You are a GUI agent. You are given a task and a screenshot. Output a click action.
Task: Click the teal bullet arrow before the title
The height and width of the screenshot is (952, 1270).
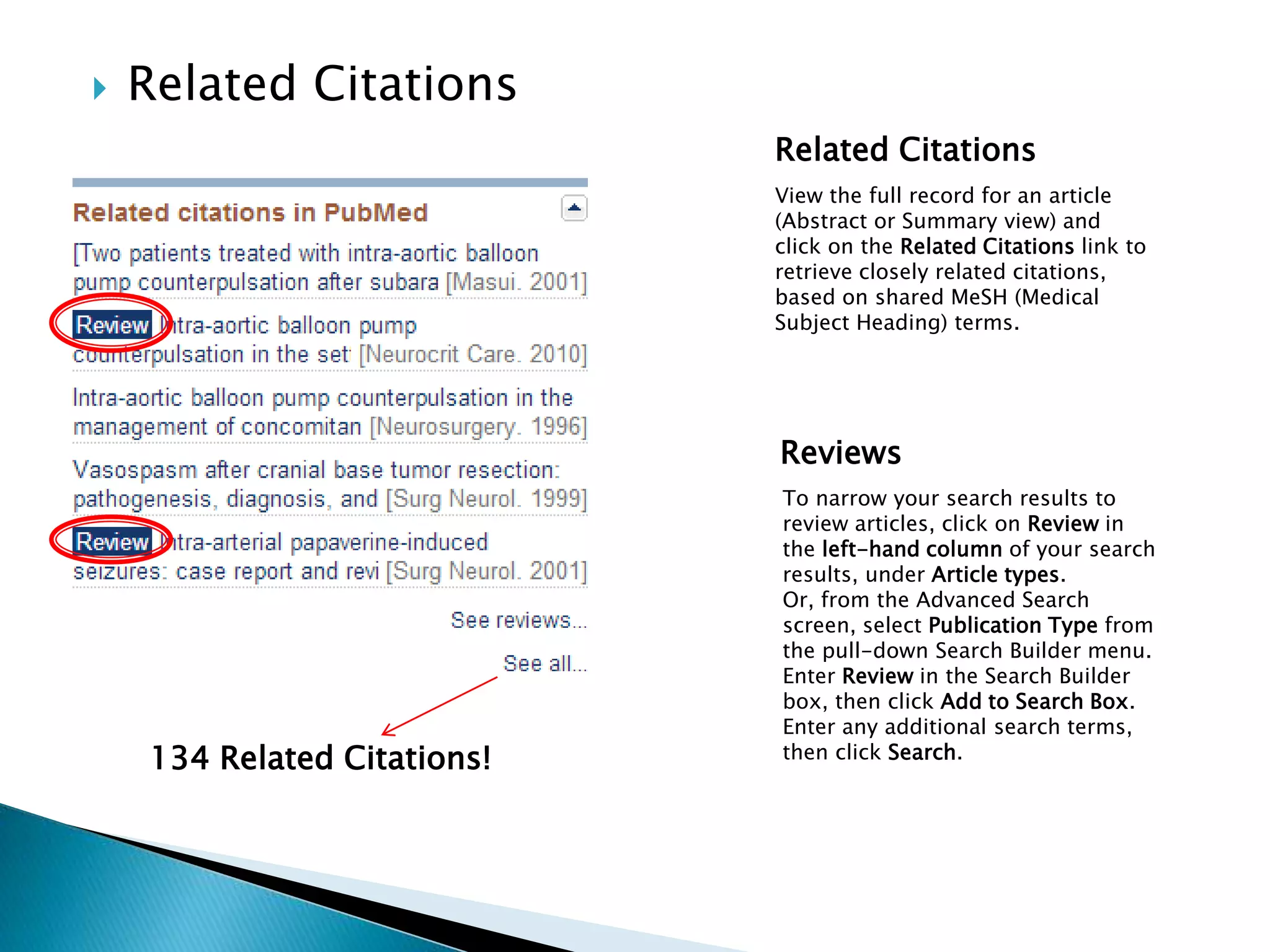point(99,88)
